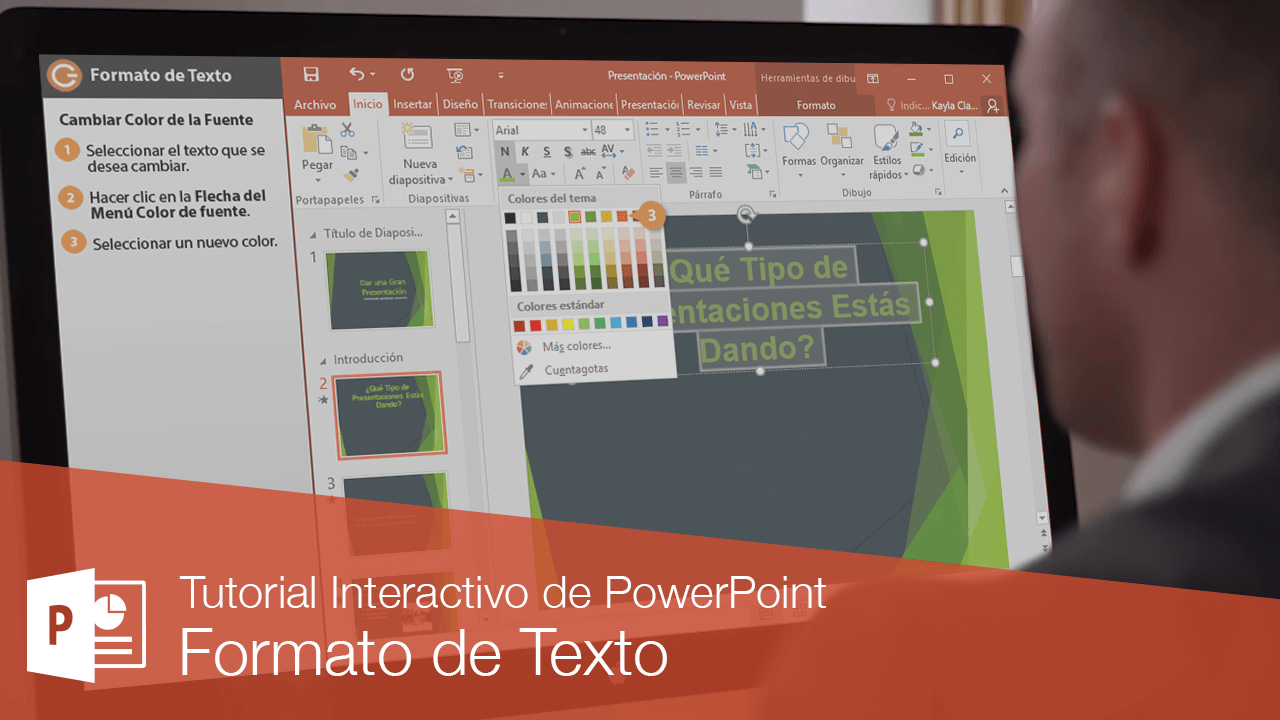Click the Redo icon in Quick Access Toolbar

[x=407, y=74]
